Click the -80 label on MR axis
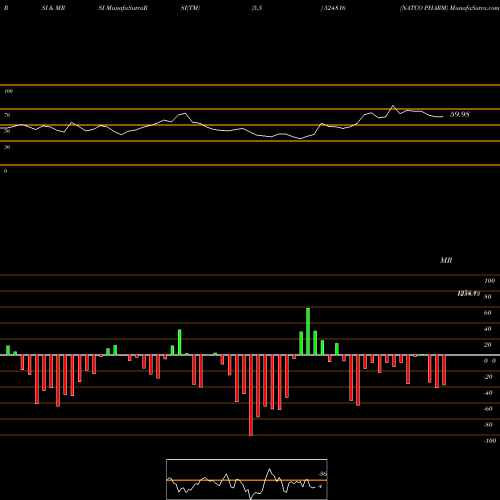The height and width of the screenshot is (500, 500). click(x=488, y=425)
